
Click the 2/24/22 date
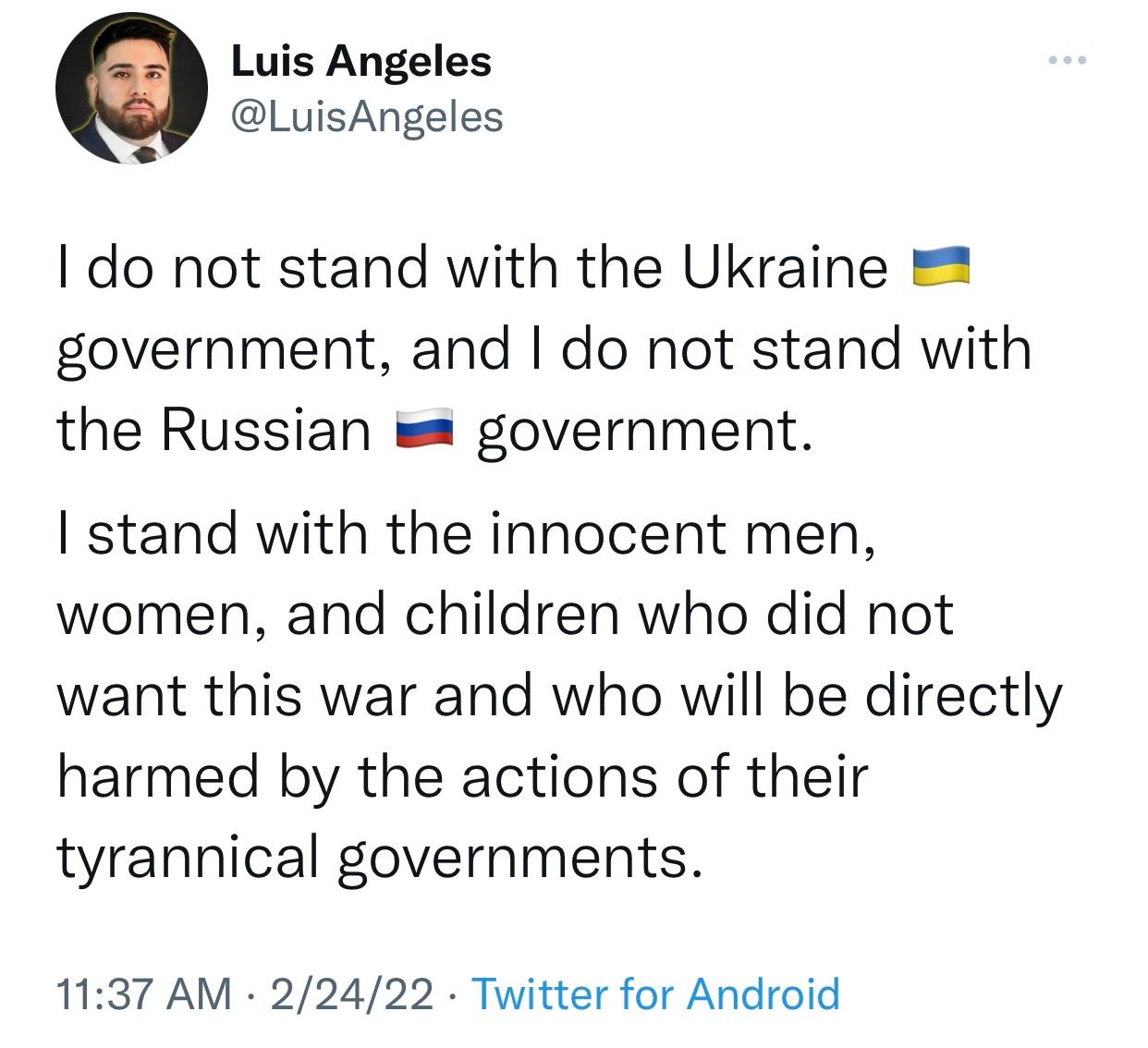click(352, 994)
